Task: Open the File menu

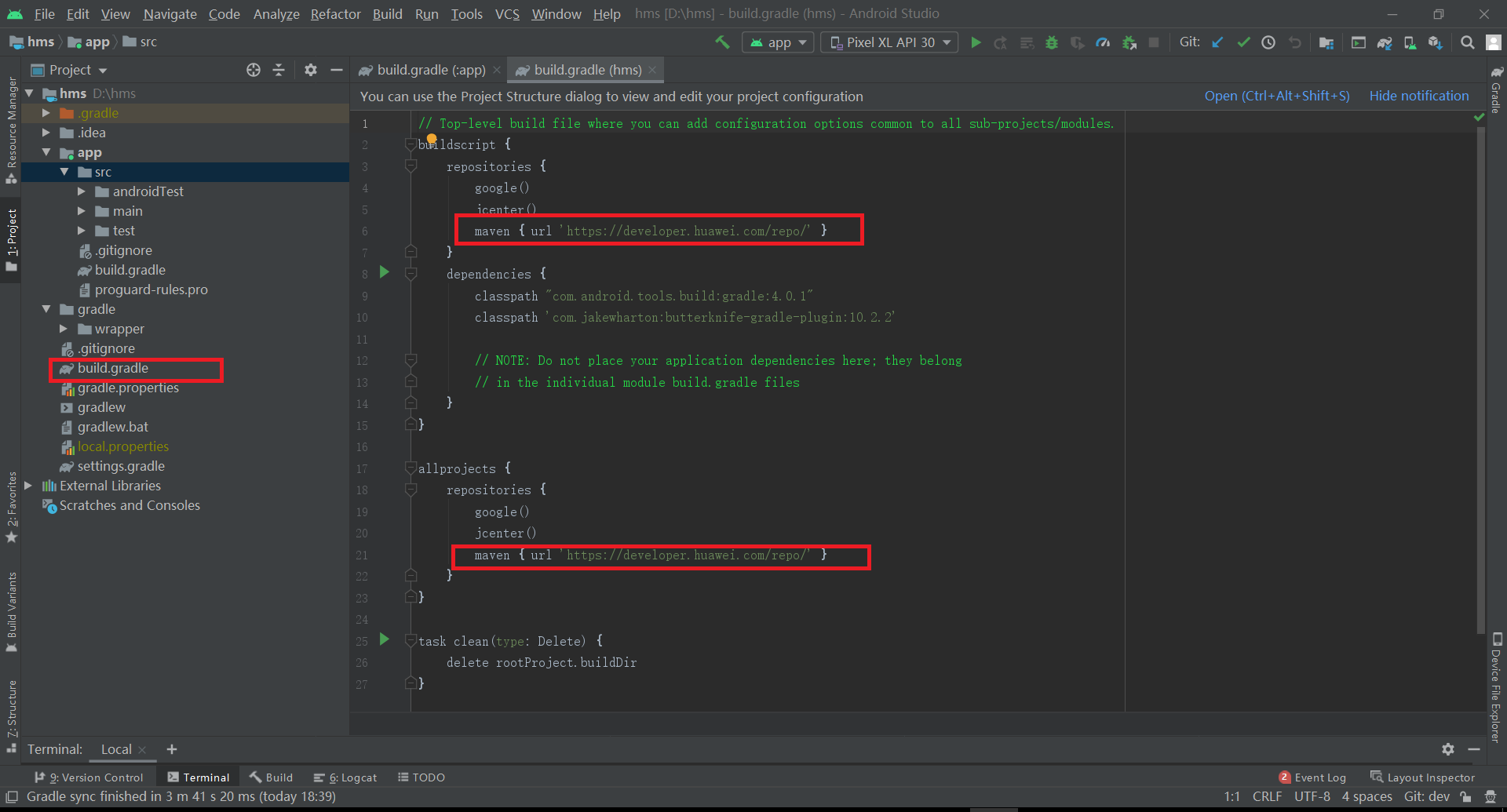Action: [45, 14]
